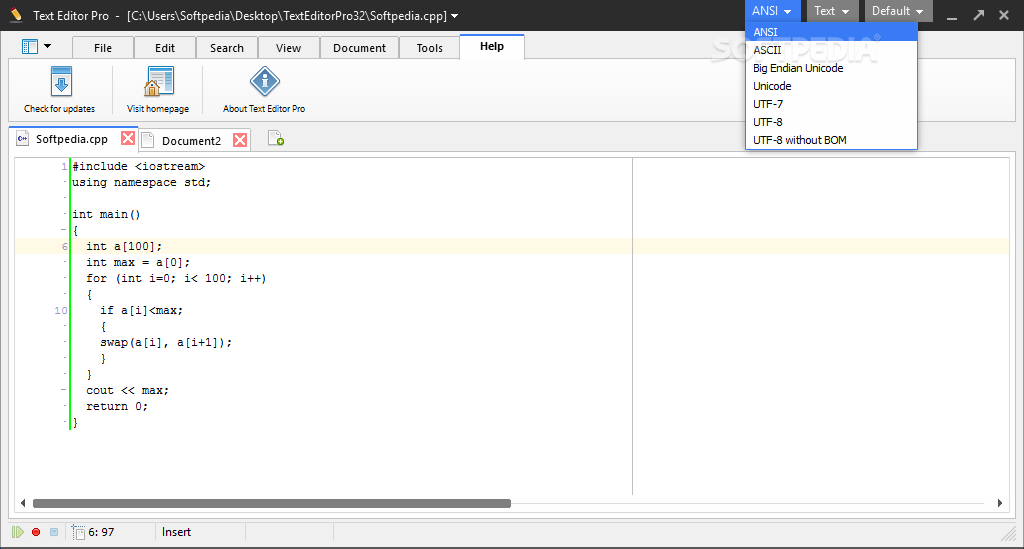Click the window resize grip
The image size is (1024, 549).
tap(1009, 535)
